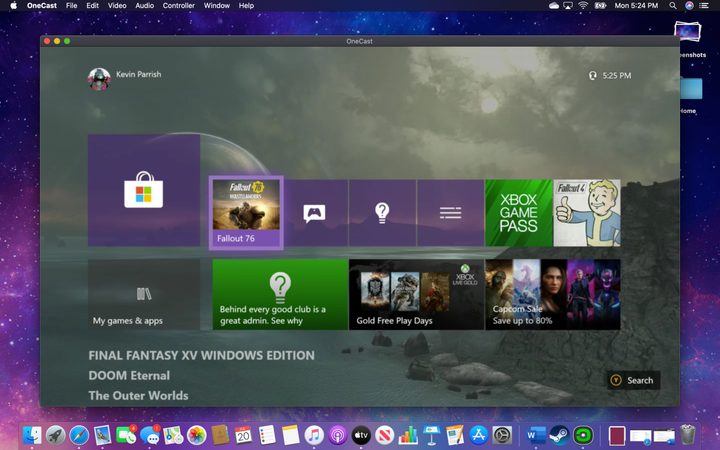
Task: Open News from the dock
Action: (x=384, y=434)
